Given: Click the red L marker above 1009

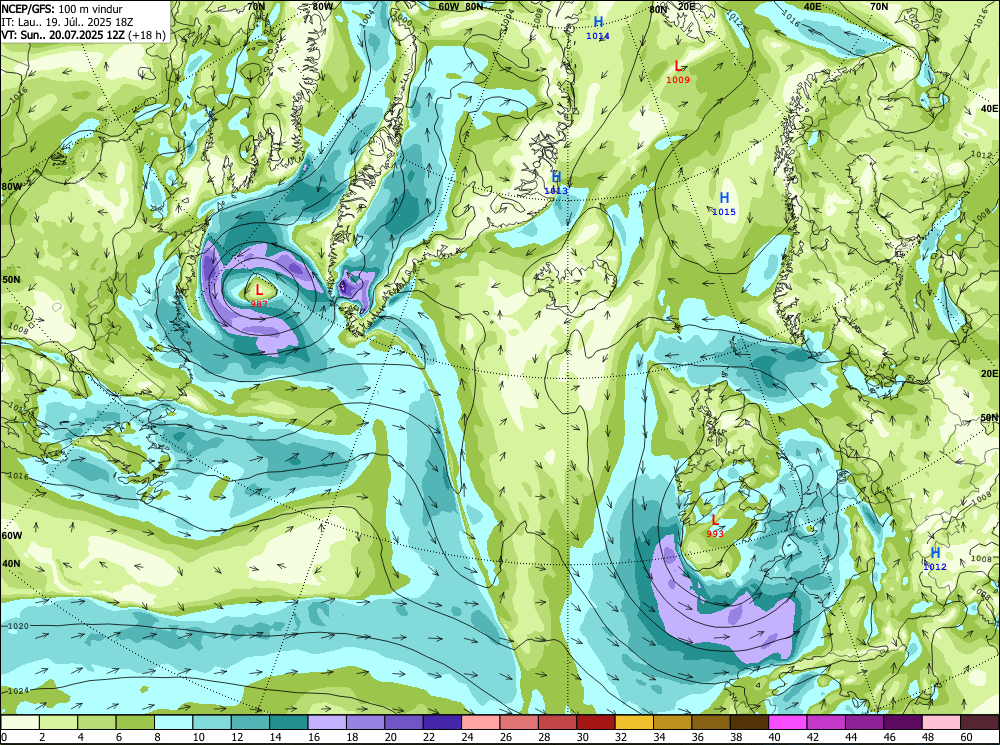Looking at the screenshot, I should pyautogui.click(x=678, y=66).
